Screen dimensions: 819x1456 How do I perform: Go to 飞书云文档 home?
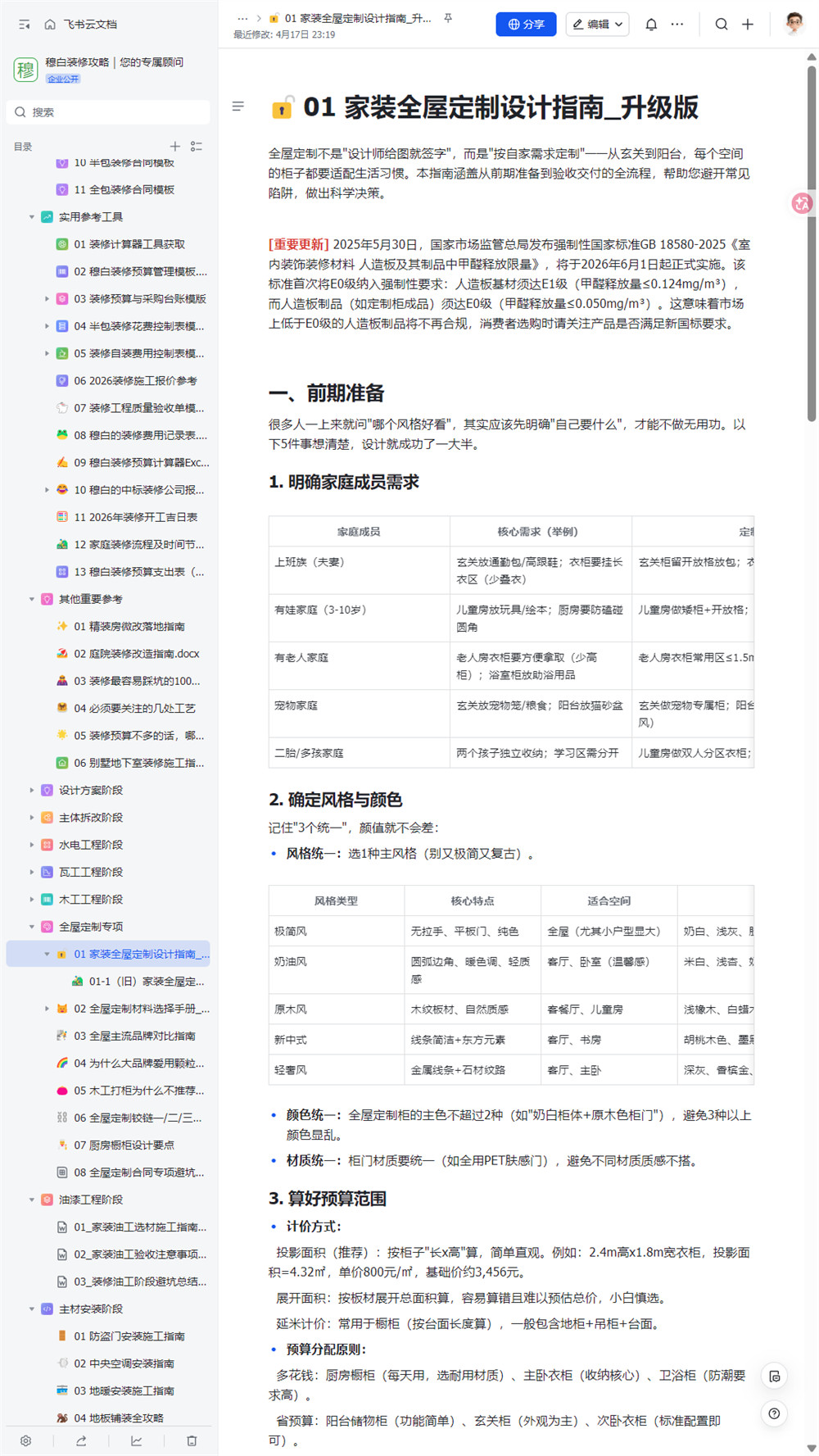(80, 25)
